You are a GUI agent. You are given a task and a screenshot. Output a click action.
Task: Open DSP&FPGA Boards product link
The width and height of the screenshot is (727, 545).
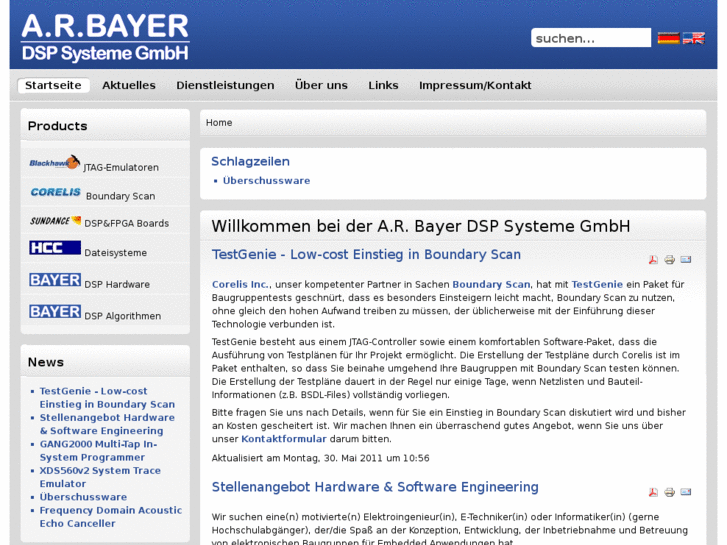127,224
